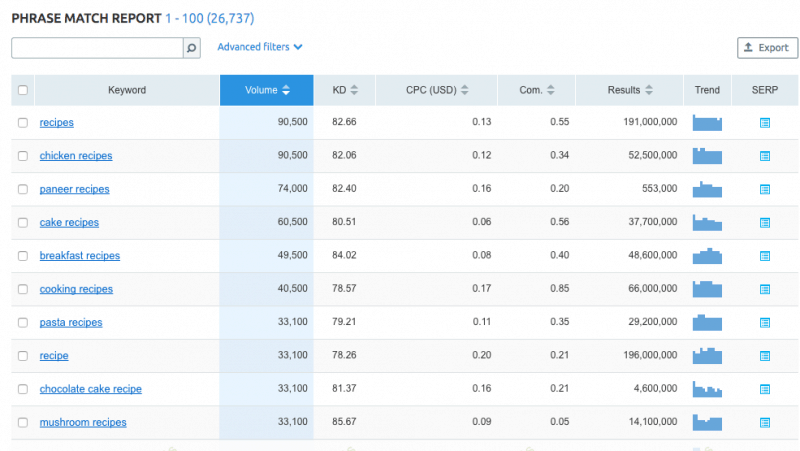
Task: Toggle the select-all checkbox in header
Action: coord(23,90)
